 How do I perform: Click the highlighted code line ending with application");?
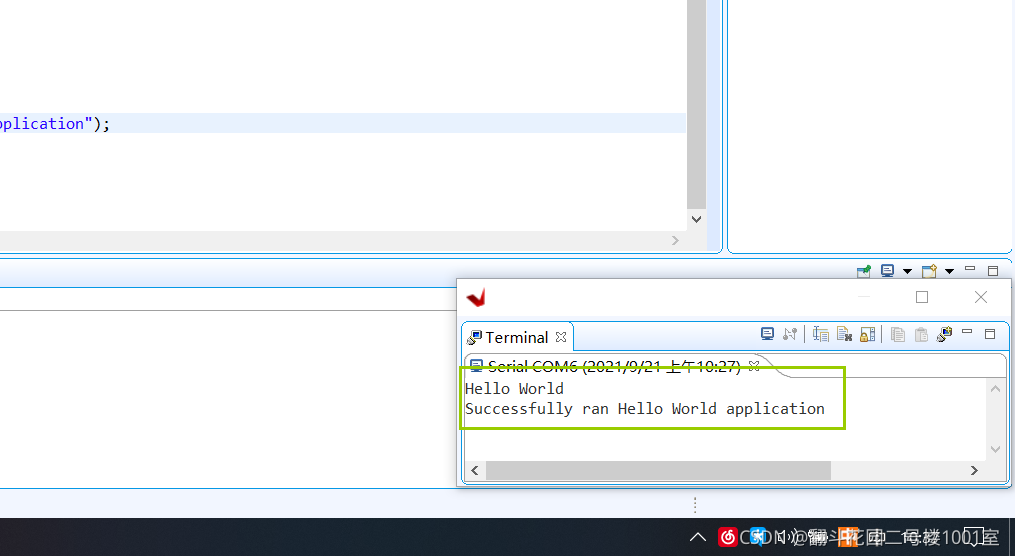point(343,123)
